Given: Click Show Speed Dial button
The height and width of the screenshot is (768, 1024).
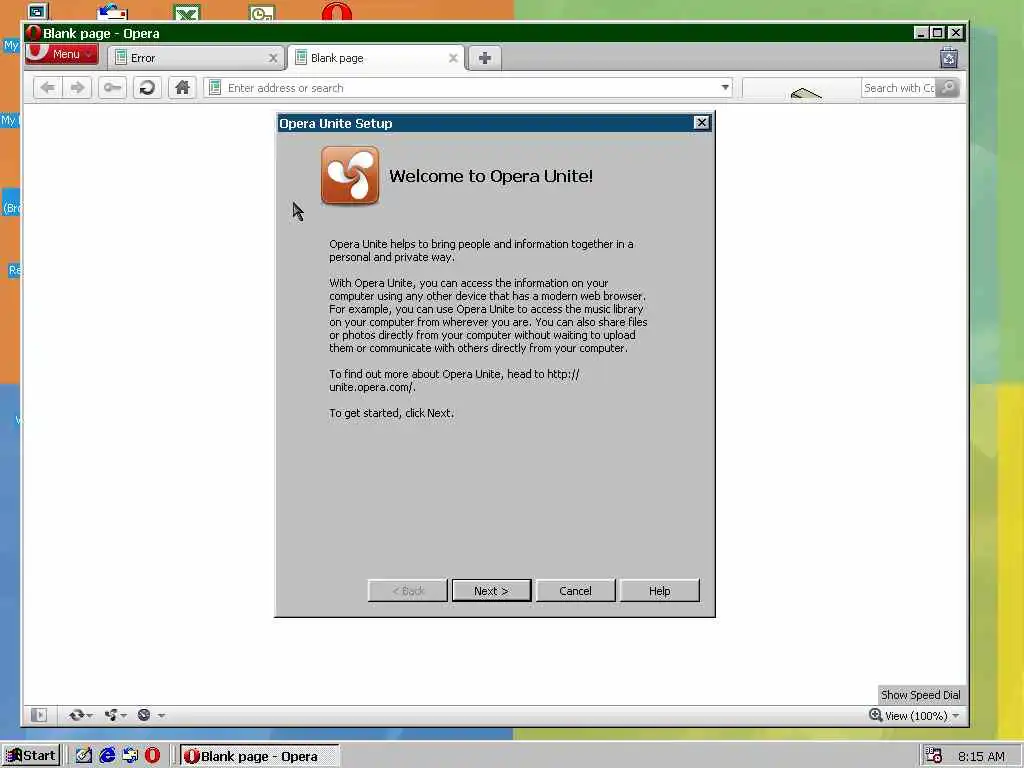Looking at the screenshot, I should tap(921, 695).
